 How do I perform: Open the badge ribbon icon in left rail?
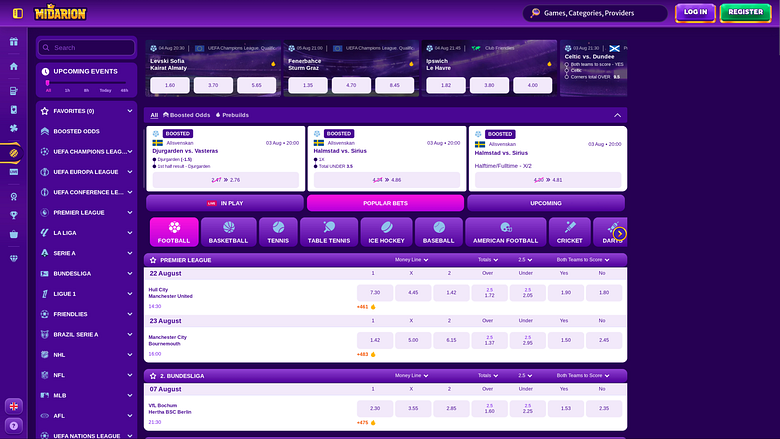coord(14,196)
